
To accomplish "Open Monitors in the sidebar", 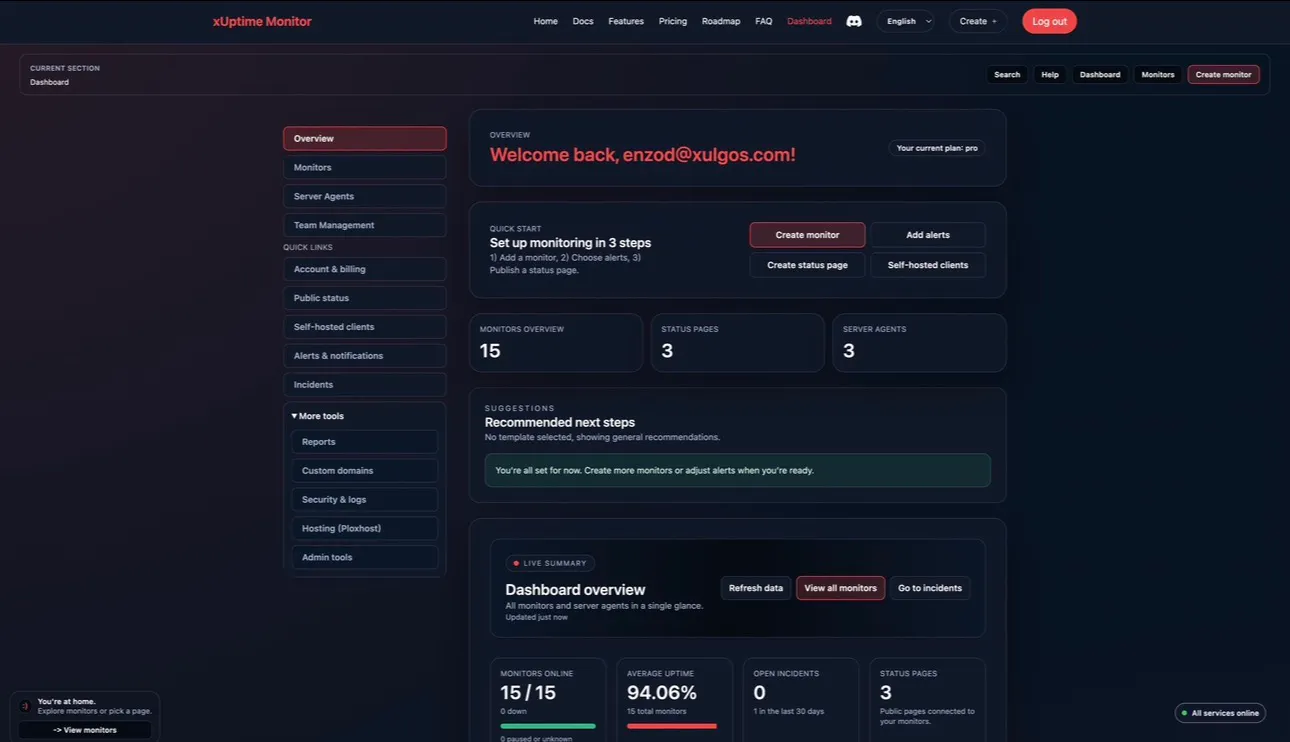I will (x=365, y=168).
